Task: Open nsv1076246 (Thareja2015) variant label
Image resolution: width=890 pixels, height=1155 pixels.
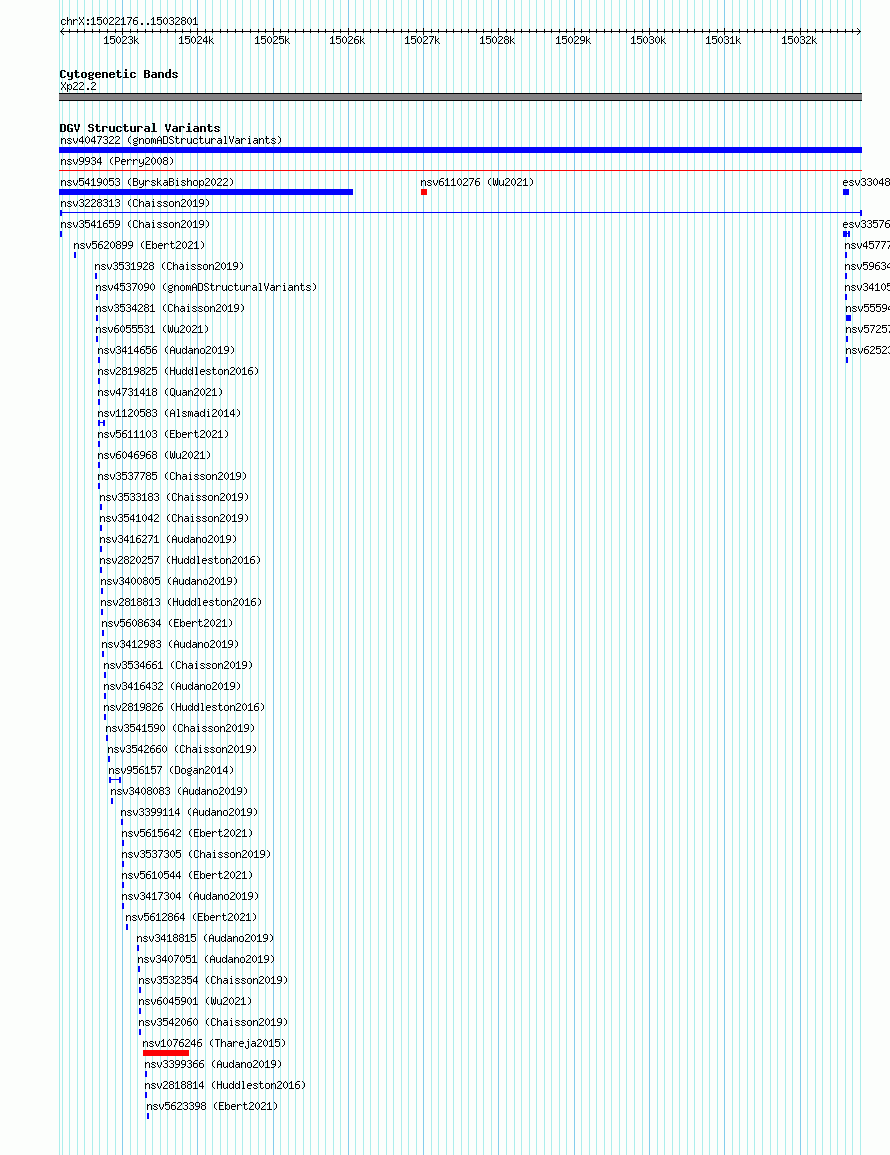Action: 214,1043
